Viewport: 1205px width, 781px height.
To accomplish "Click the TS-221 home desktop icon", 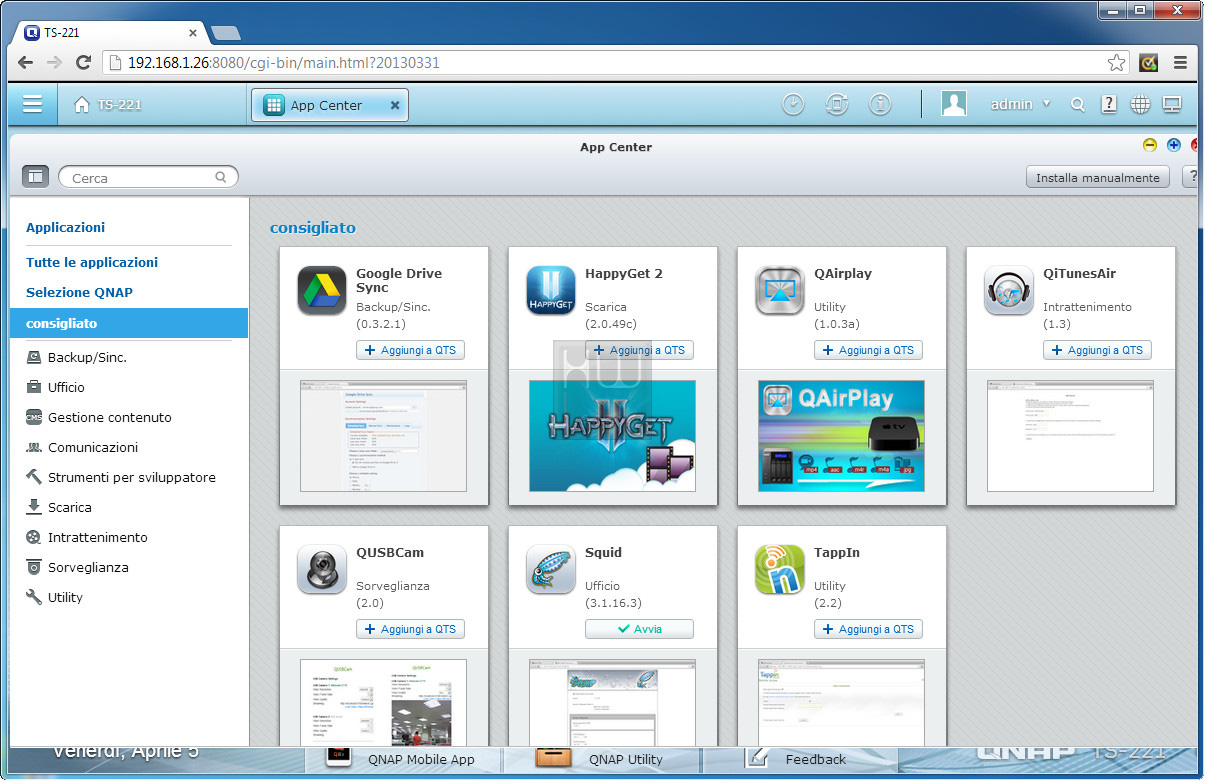I will tap(82, 104).
